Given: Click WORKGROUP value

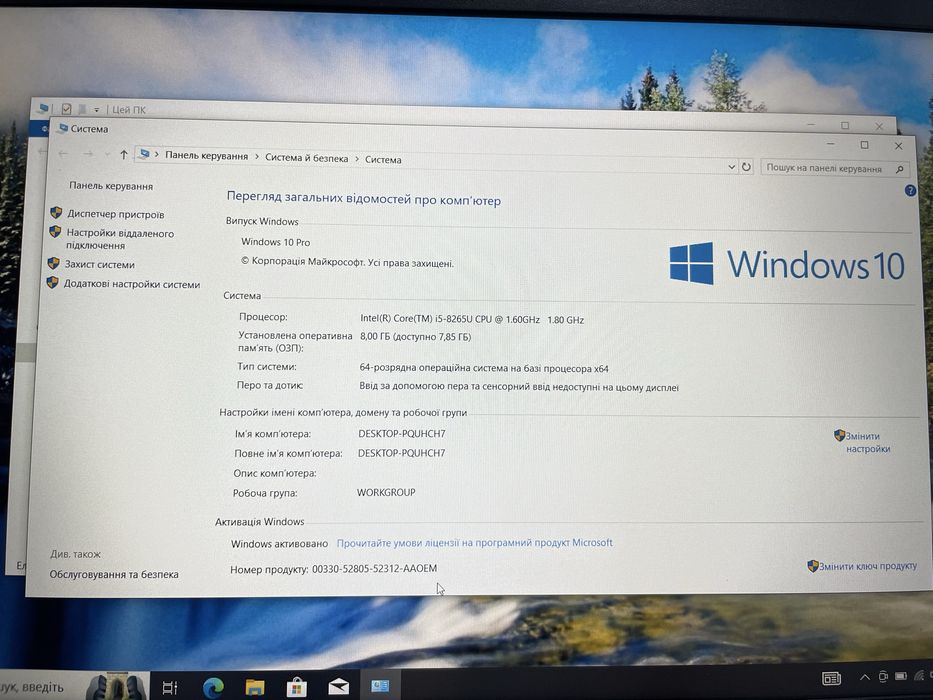Looking at the screenshot, I should tap(386, 492).
